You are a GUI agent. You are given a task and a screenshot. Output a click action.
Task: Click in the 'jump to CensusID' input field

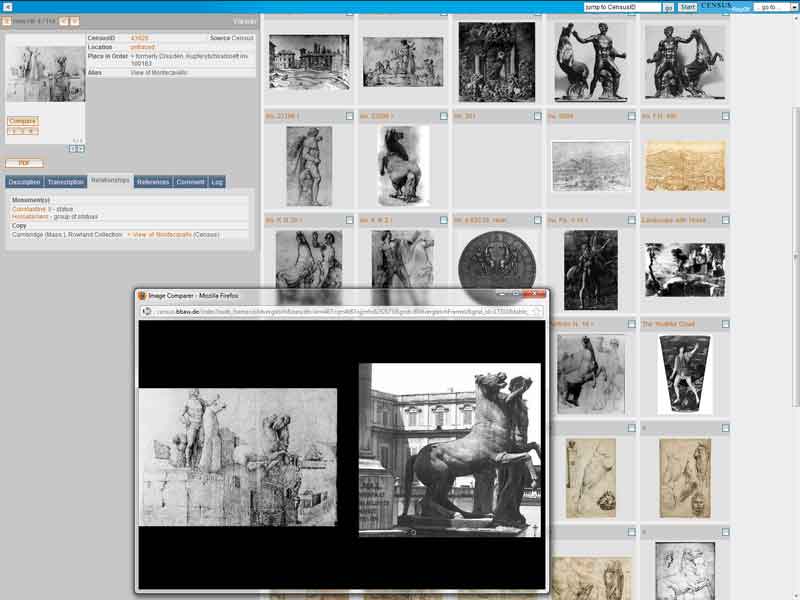(x=622, y=7)
